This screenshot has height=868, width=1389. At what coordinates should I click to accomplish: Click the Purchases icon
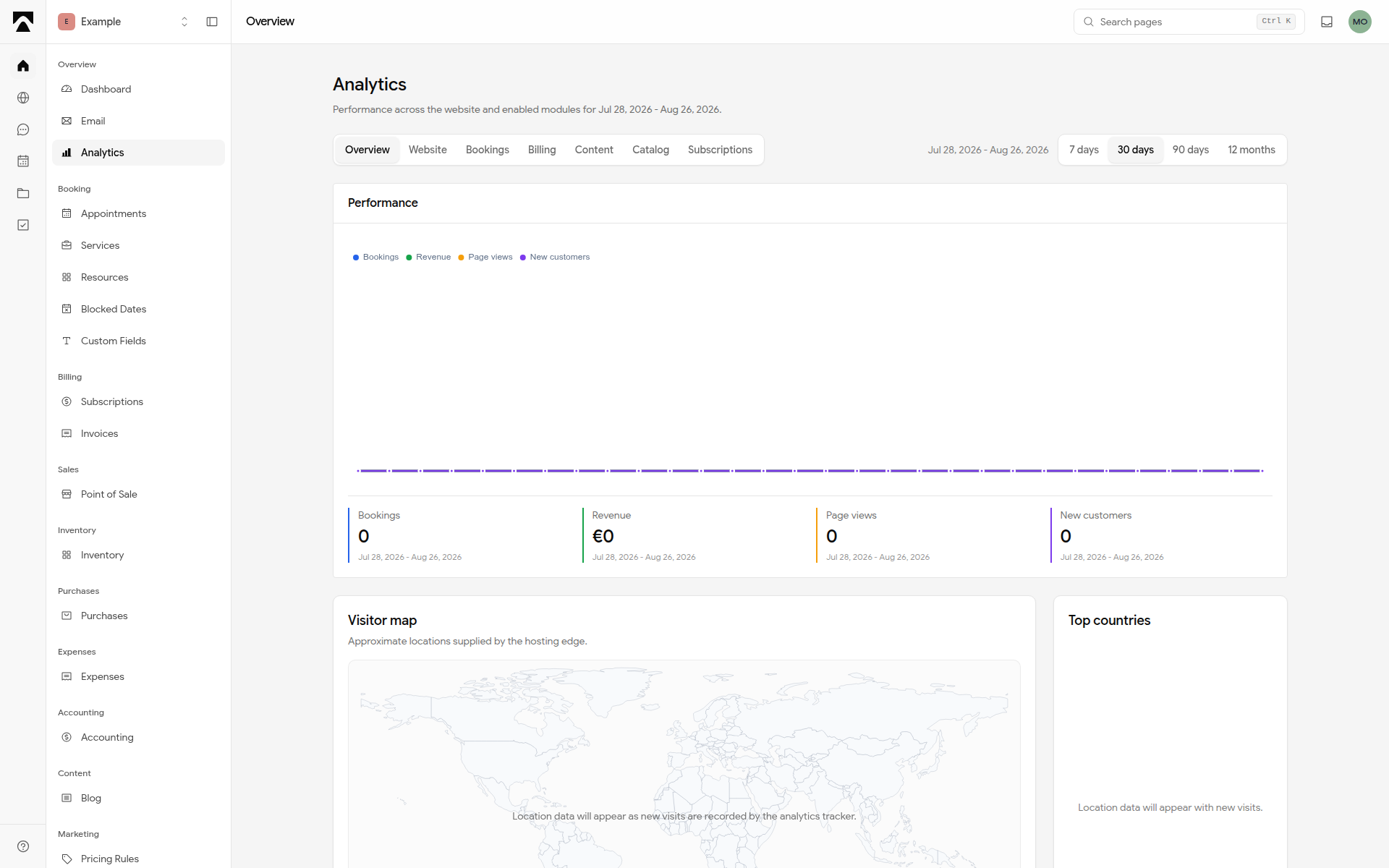(x=67, y=616)
